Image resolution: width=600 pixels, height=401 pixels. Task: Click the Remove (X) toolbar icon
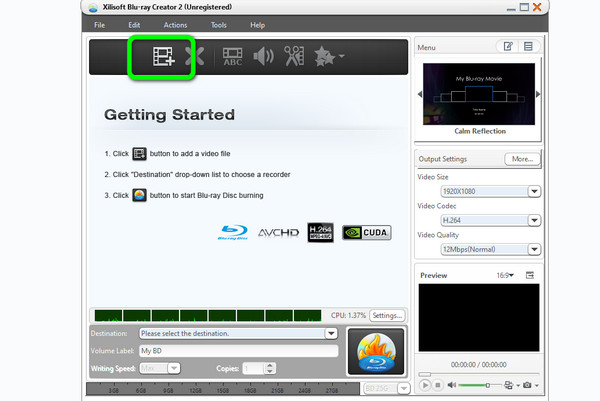194,57
